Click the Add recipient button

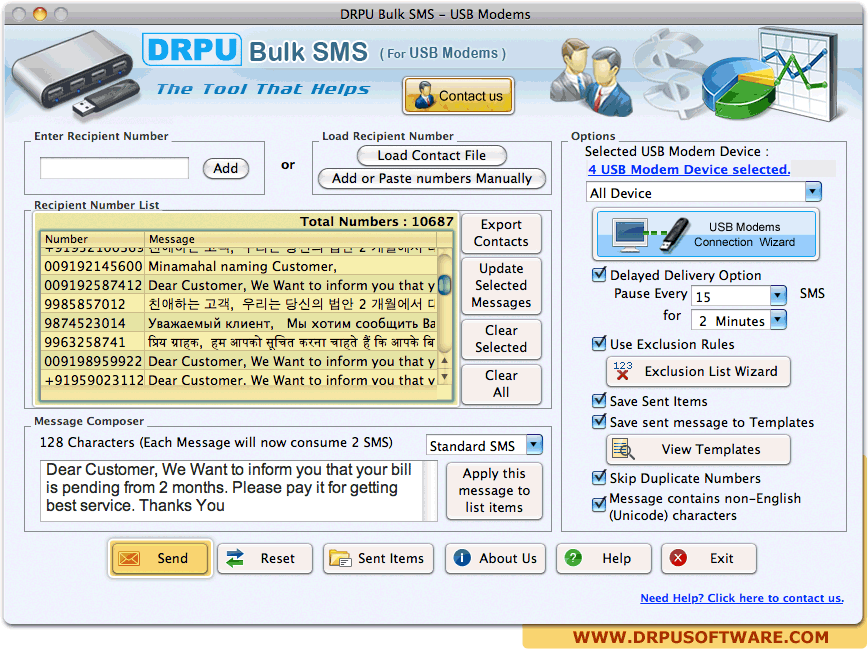(226, 168)
